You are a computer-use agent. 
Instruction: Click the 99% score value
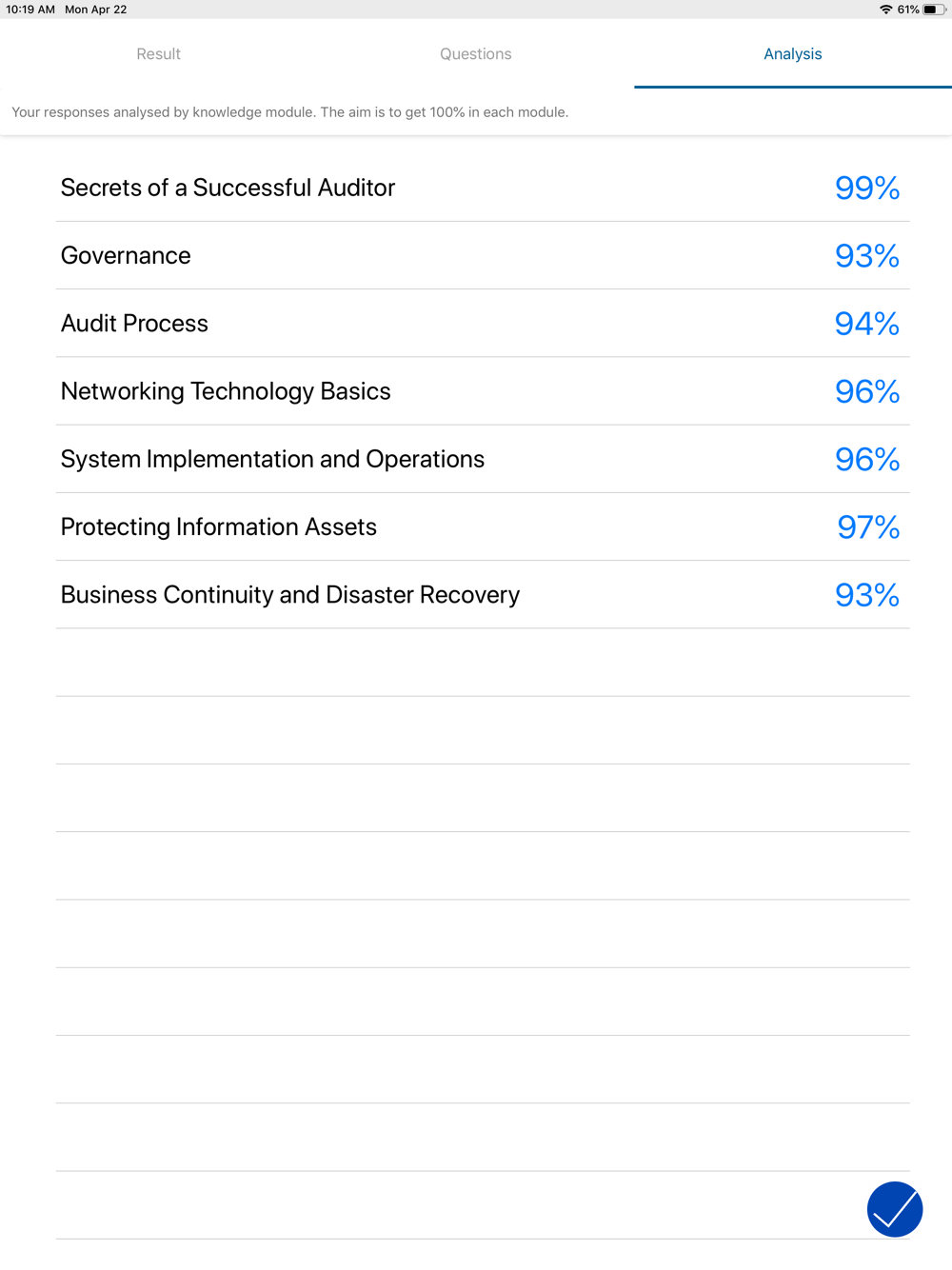point(867,188)
